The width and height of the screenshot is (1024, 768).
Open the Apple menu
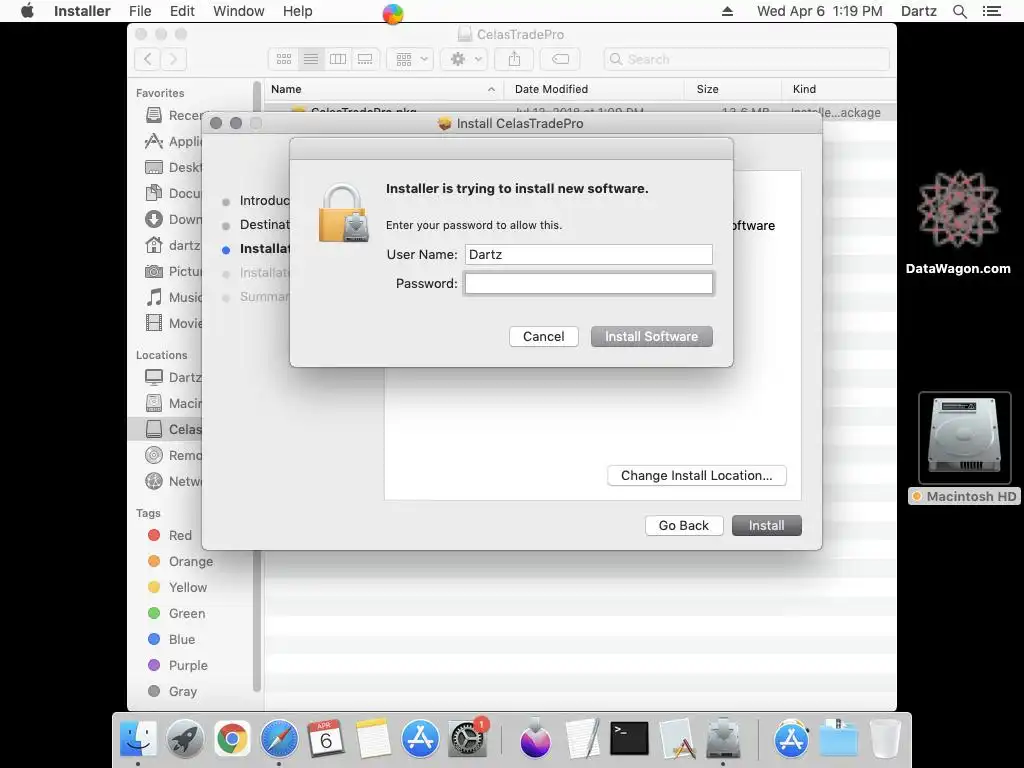click(x=27, y=11)
